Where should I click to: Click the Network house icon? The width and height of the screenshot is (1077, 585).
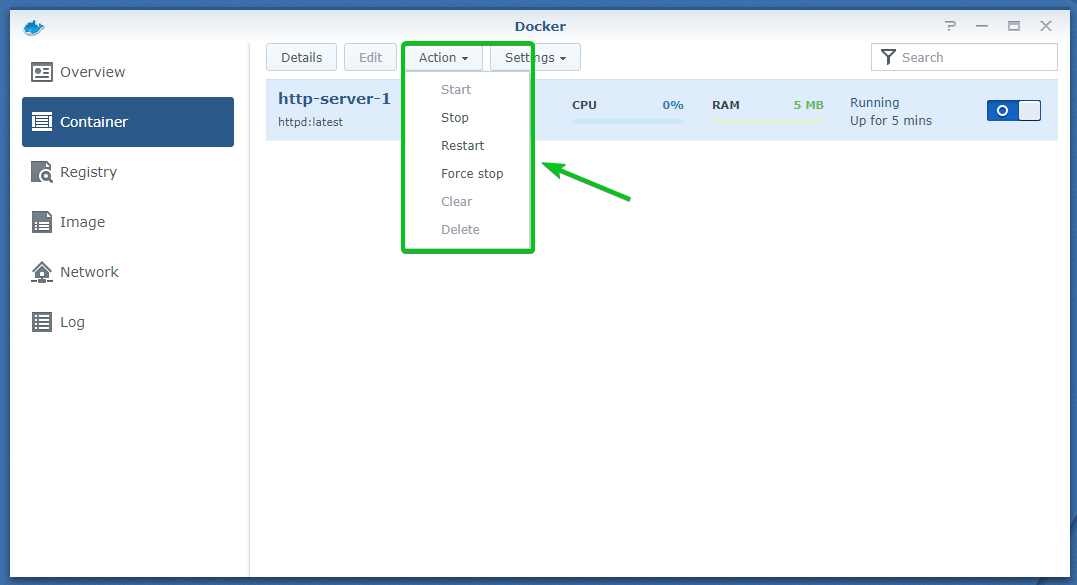(42, 272)
